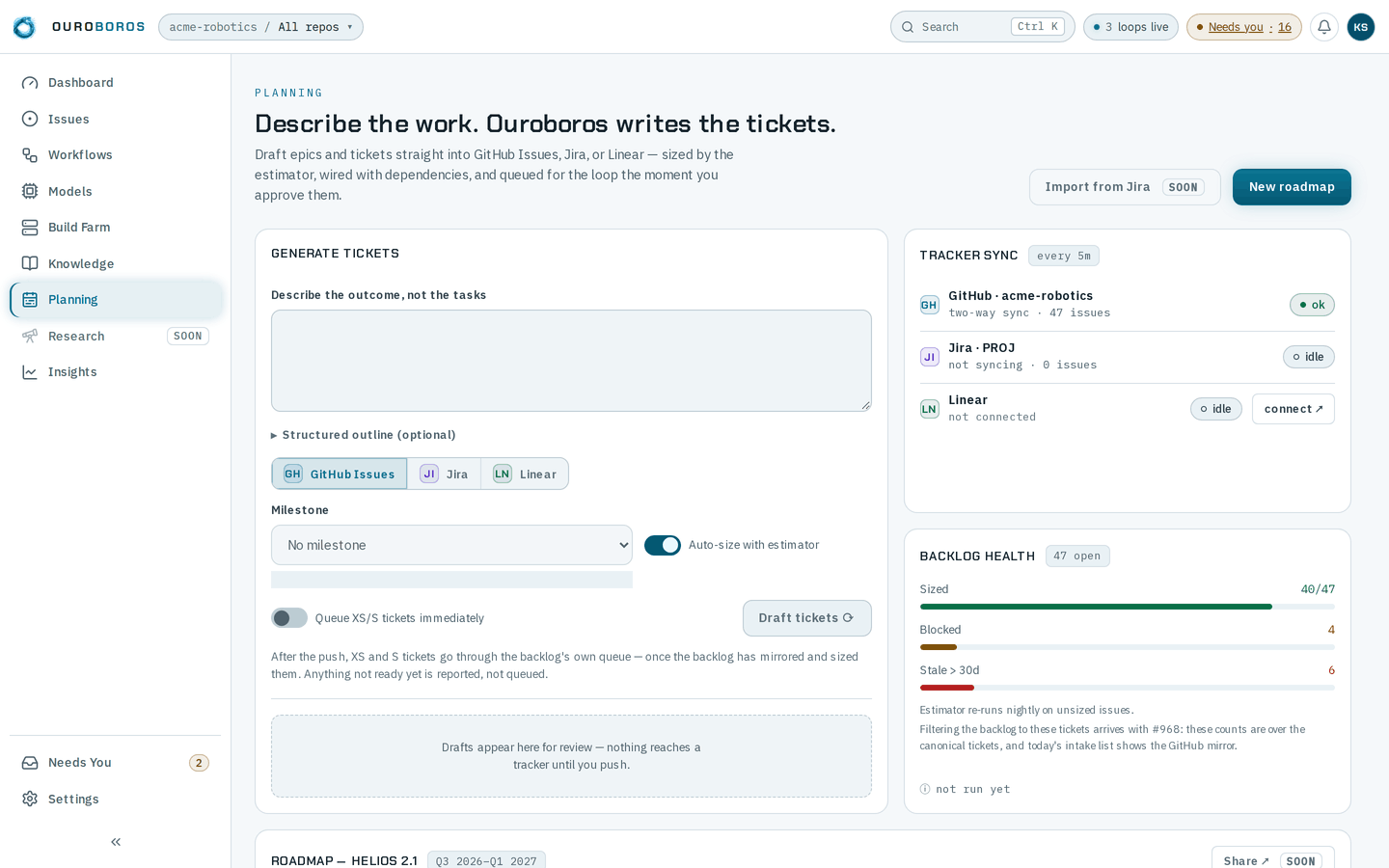Open Insights section
1389x868 pixels.
point(116,372)
